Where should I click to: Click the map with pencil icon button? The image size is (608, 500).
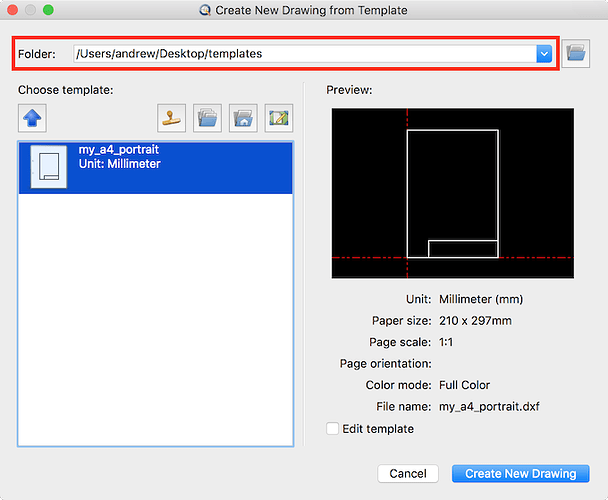coord(278,118)
